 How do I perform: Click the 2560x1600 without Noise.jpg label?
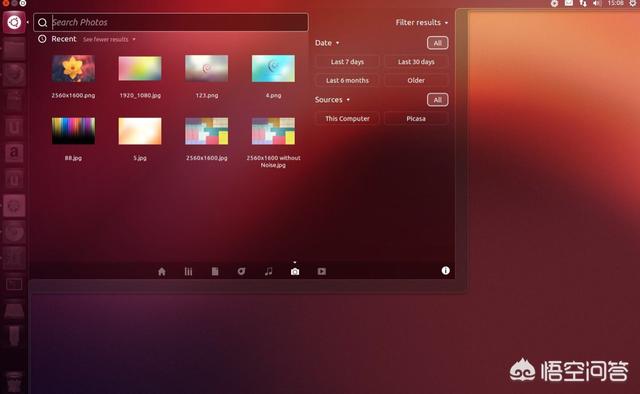273,161
